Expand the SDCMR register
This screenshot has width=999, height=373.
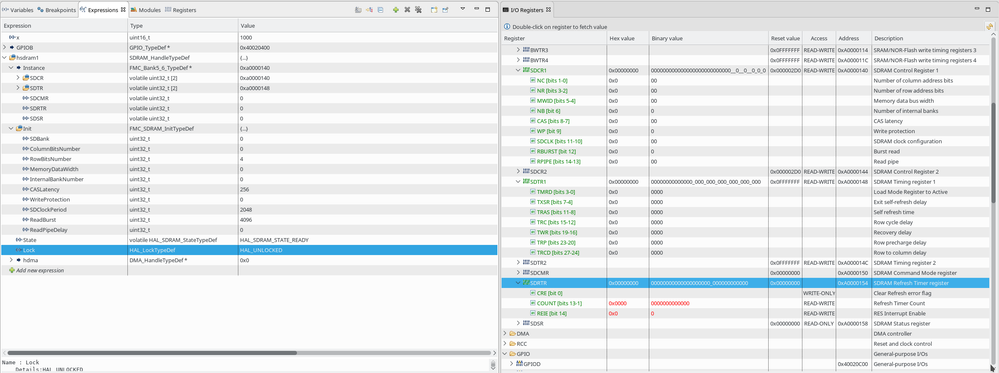[x=518, y=273]
